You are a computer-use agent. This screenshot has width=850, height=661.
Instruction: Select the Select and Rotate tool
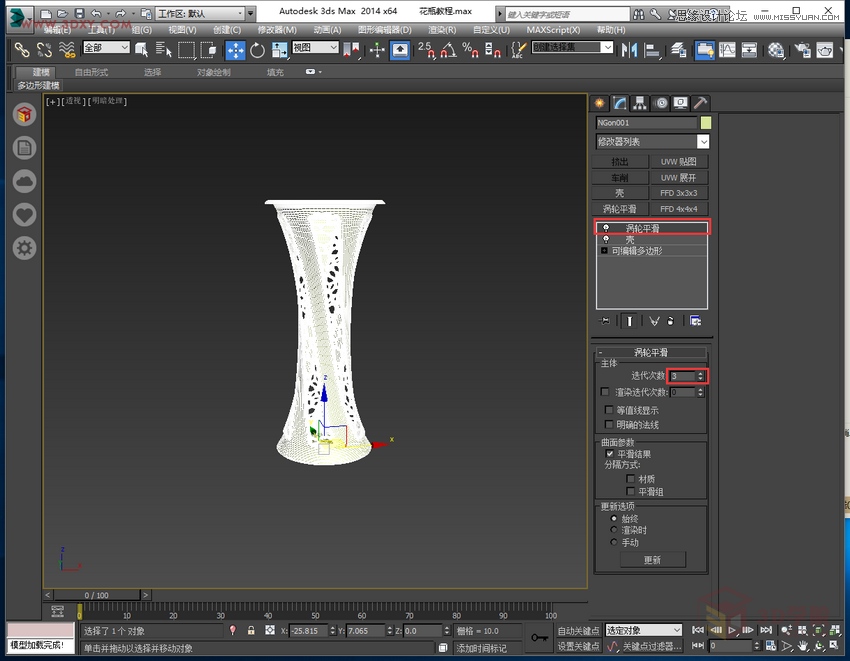[x=258, y=49]
